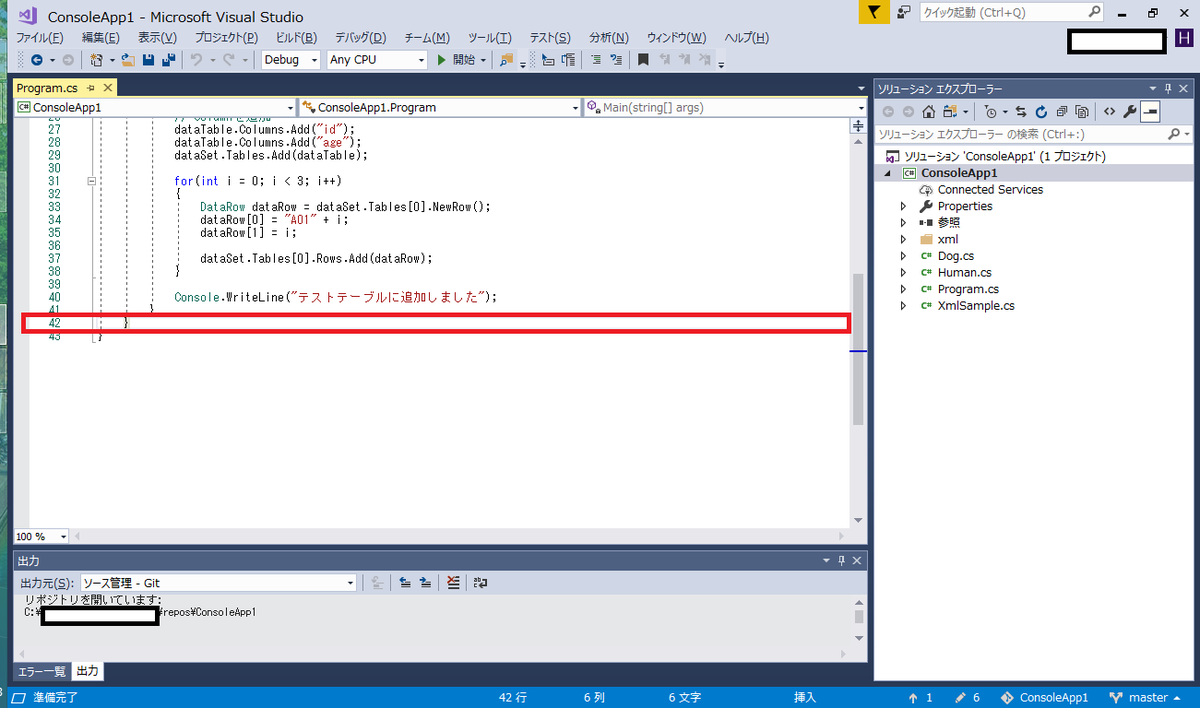Click go to previous message icon in Output
The image size is (1200, 708).
405,582
